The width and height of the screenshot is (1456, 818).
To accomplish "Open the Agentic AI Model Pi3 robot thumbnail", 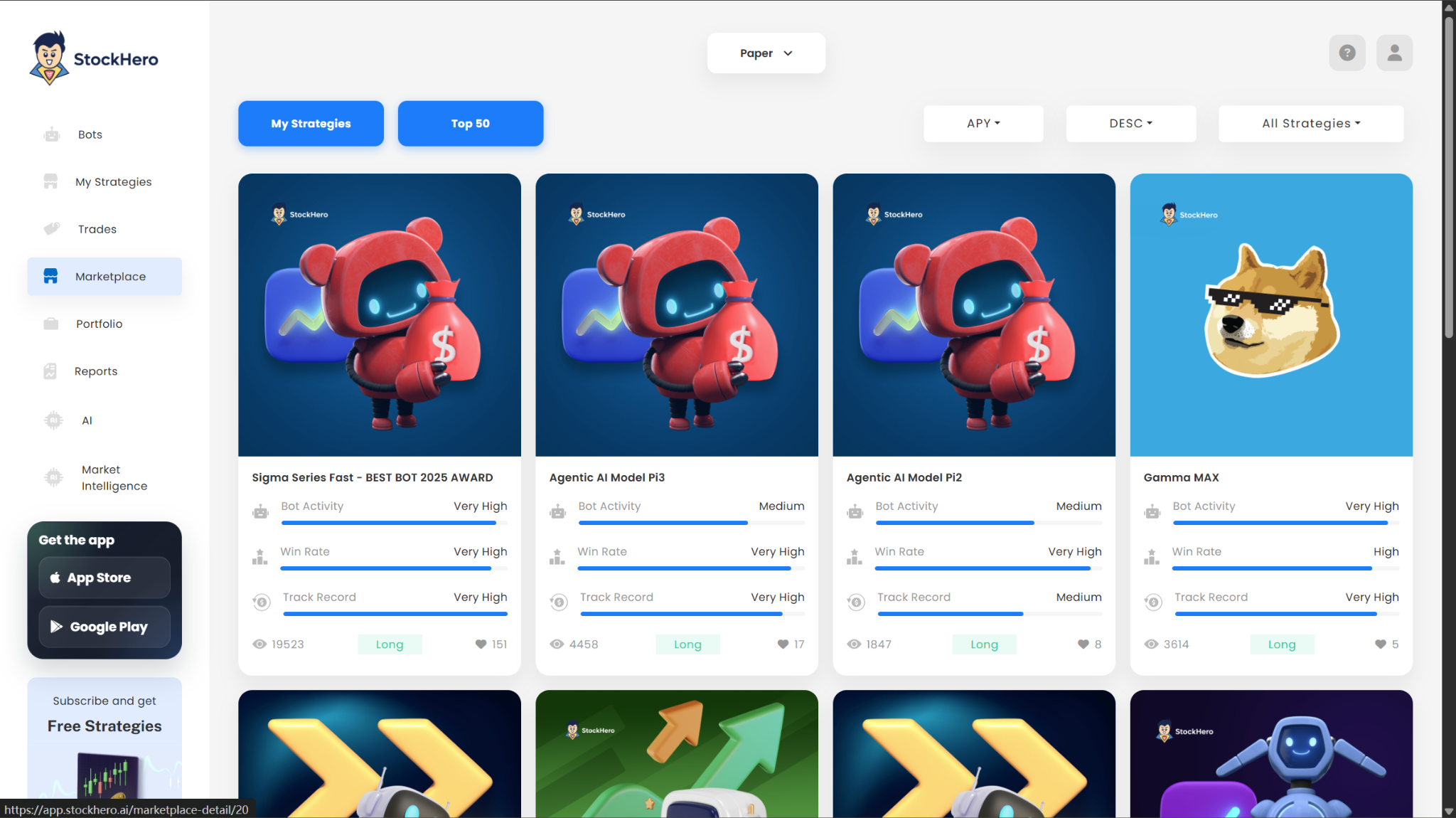I will [676, 315].
